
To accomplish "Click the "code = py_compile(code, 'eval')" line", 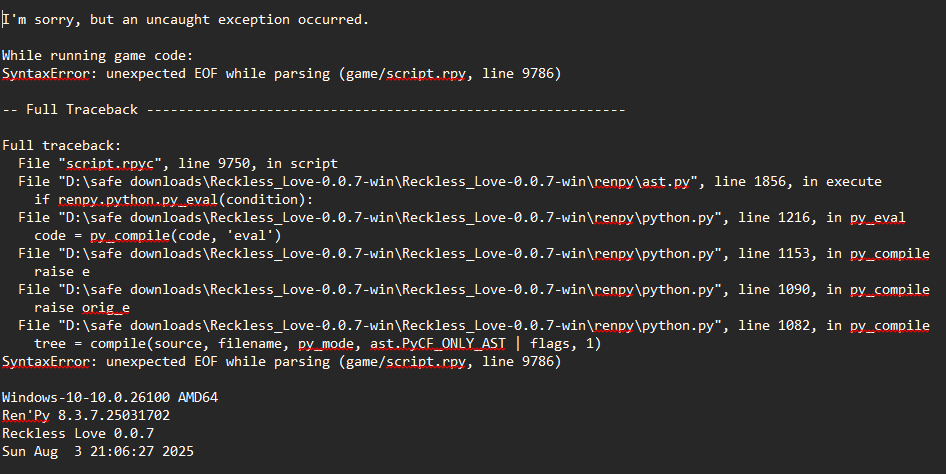I will [157, 235].
